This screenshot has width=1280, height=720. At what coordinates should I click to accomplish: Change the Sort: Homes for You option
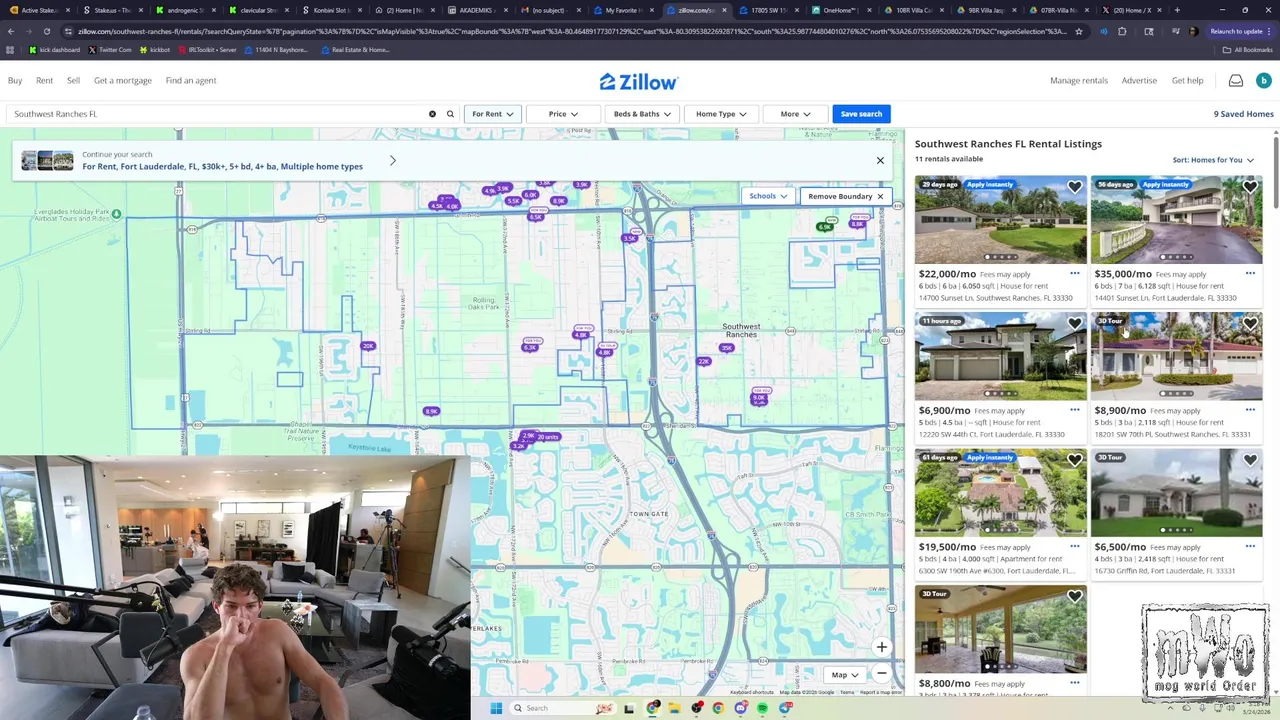(x=1213, y=160)
